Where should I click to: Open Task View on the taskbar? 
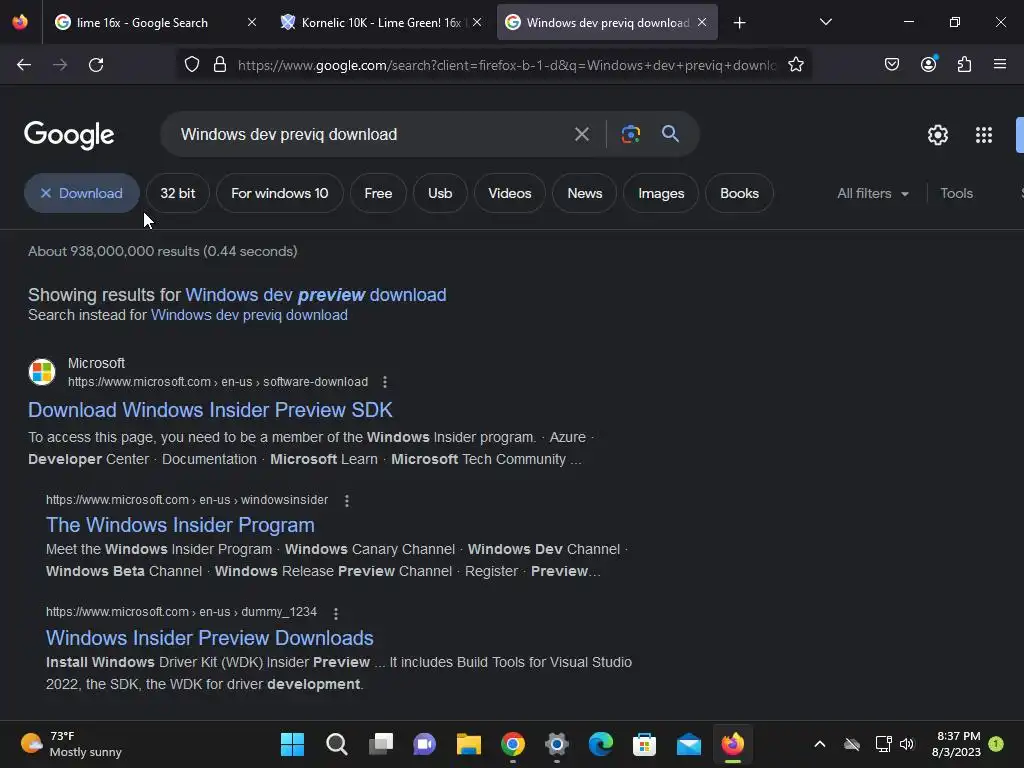pyautogui.click(x=381, y=744)
